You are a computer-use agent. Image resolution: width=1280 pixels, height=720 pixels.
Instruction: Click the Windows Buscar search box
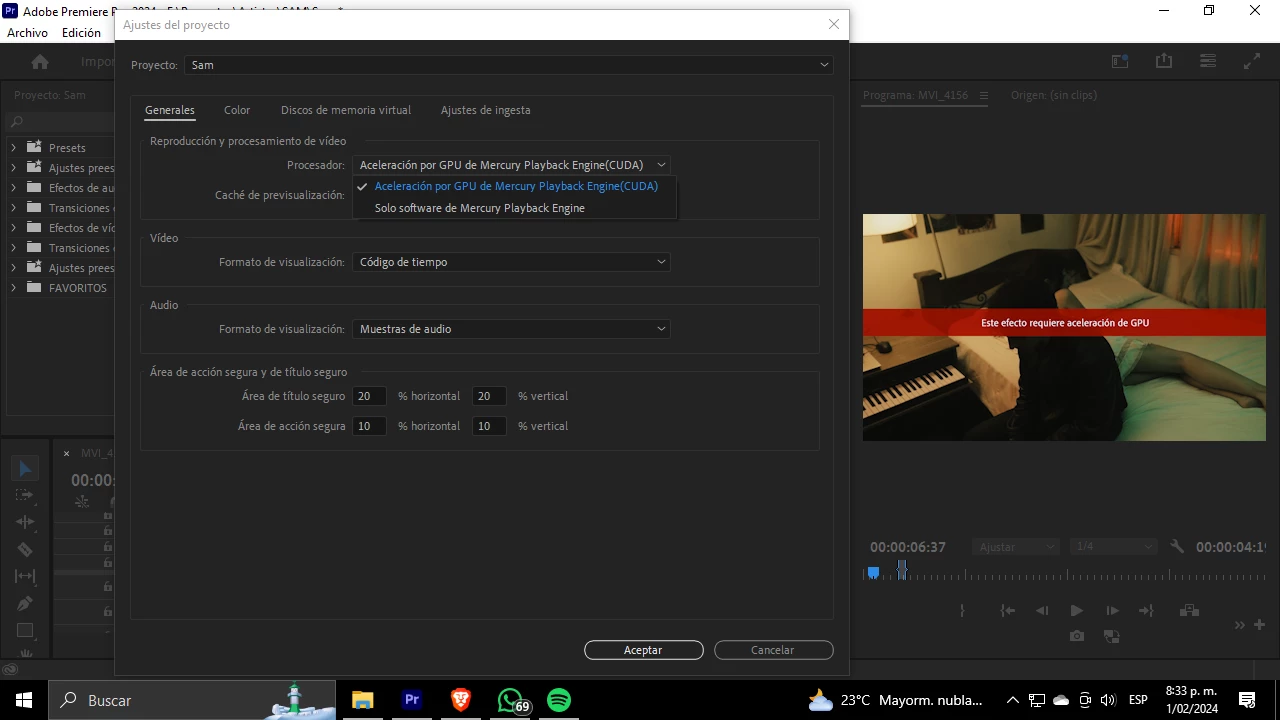192,700
